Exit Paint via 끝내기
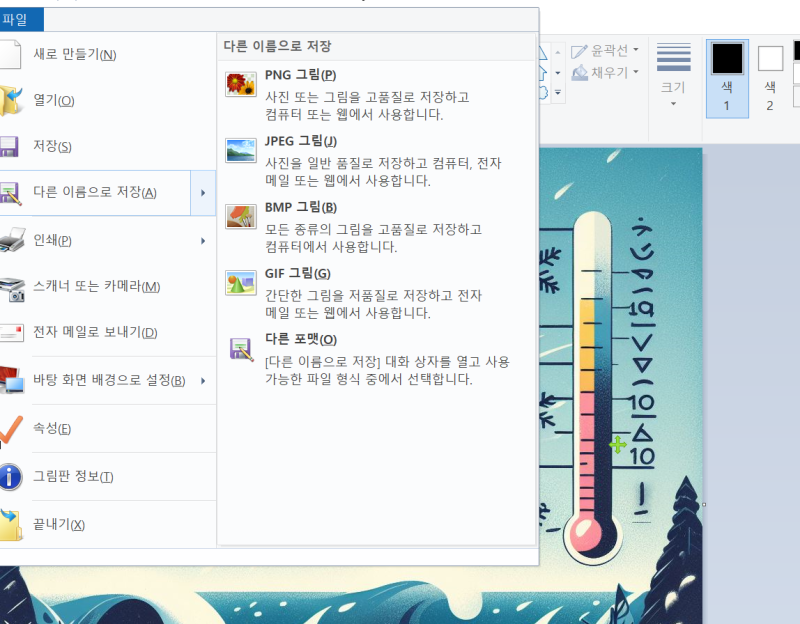This screenshot has height=624, width=800. tap(60, 524)
